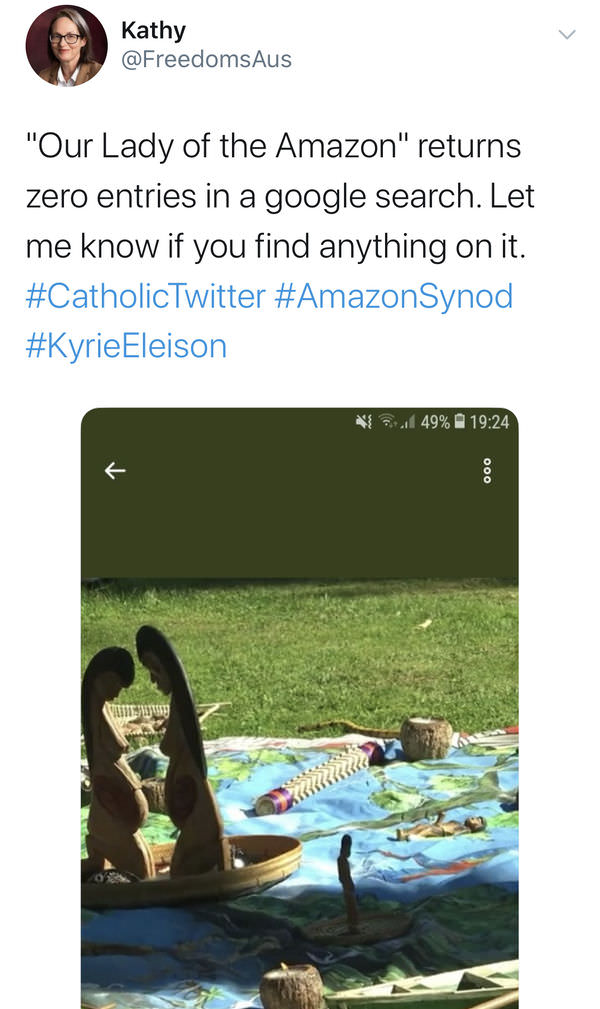Open the tweet text about Our Lady of the Amazon
This screenshot has height=1009, width=600.
pyautogui.click(x=280, y=196)
